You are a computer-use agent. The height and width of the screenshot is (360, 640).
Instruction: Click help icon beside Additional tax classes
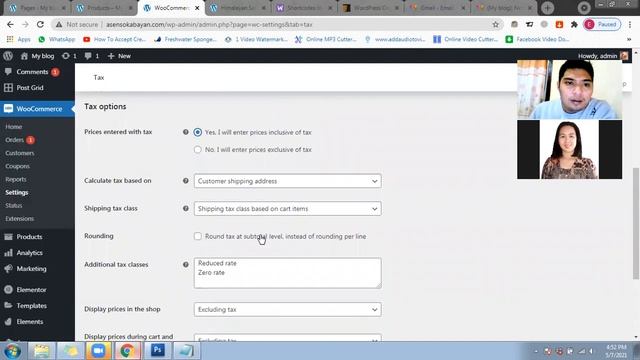[x=186, y=264]
